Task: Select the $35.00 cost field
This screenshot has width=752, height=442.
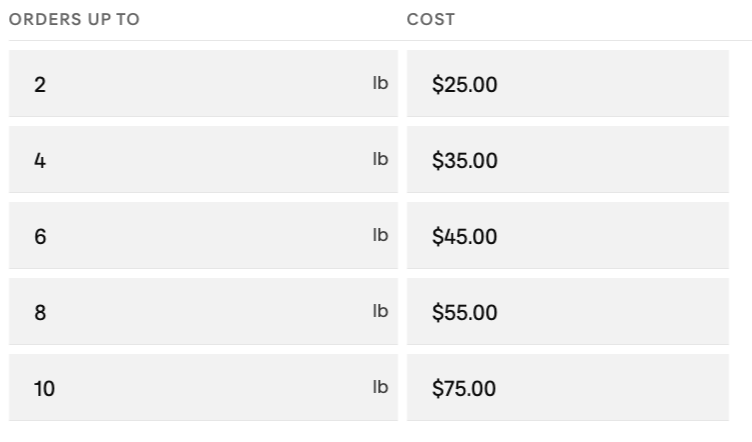Action: 568,160
